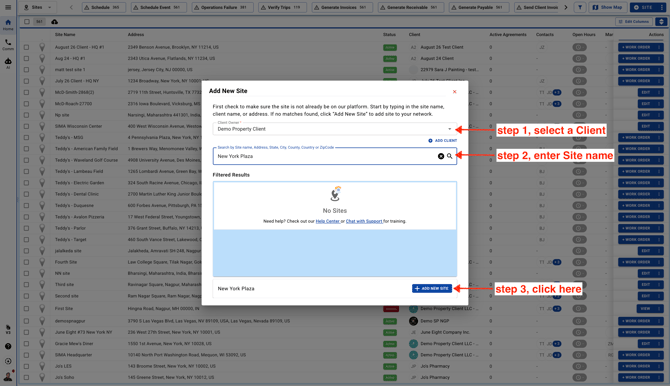Open the hamburger menu icon
The width and height of the screenshot is (670, 386).
pos(8,7)
